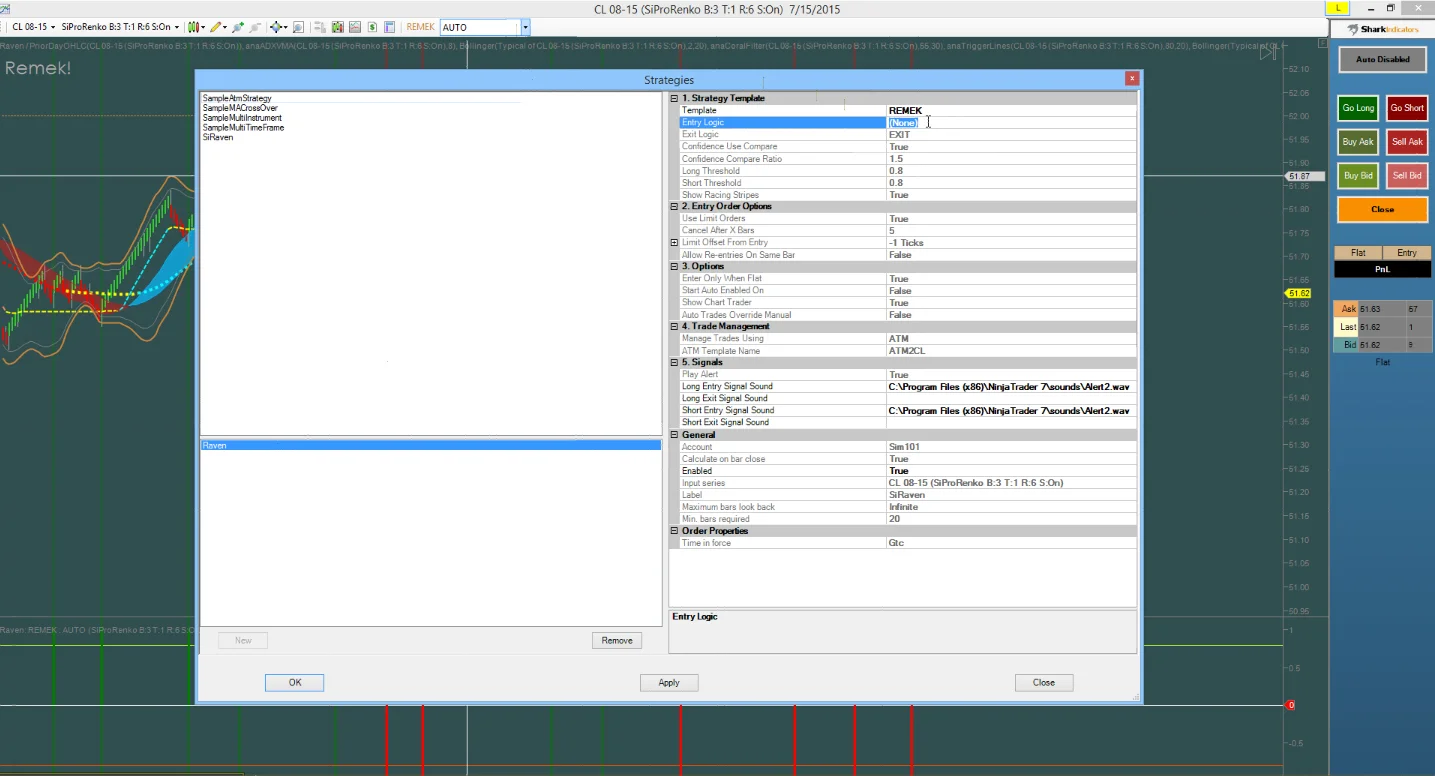Click the orange Close position button

click(x=1383, y=209)
